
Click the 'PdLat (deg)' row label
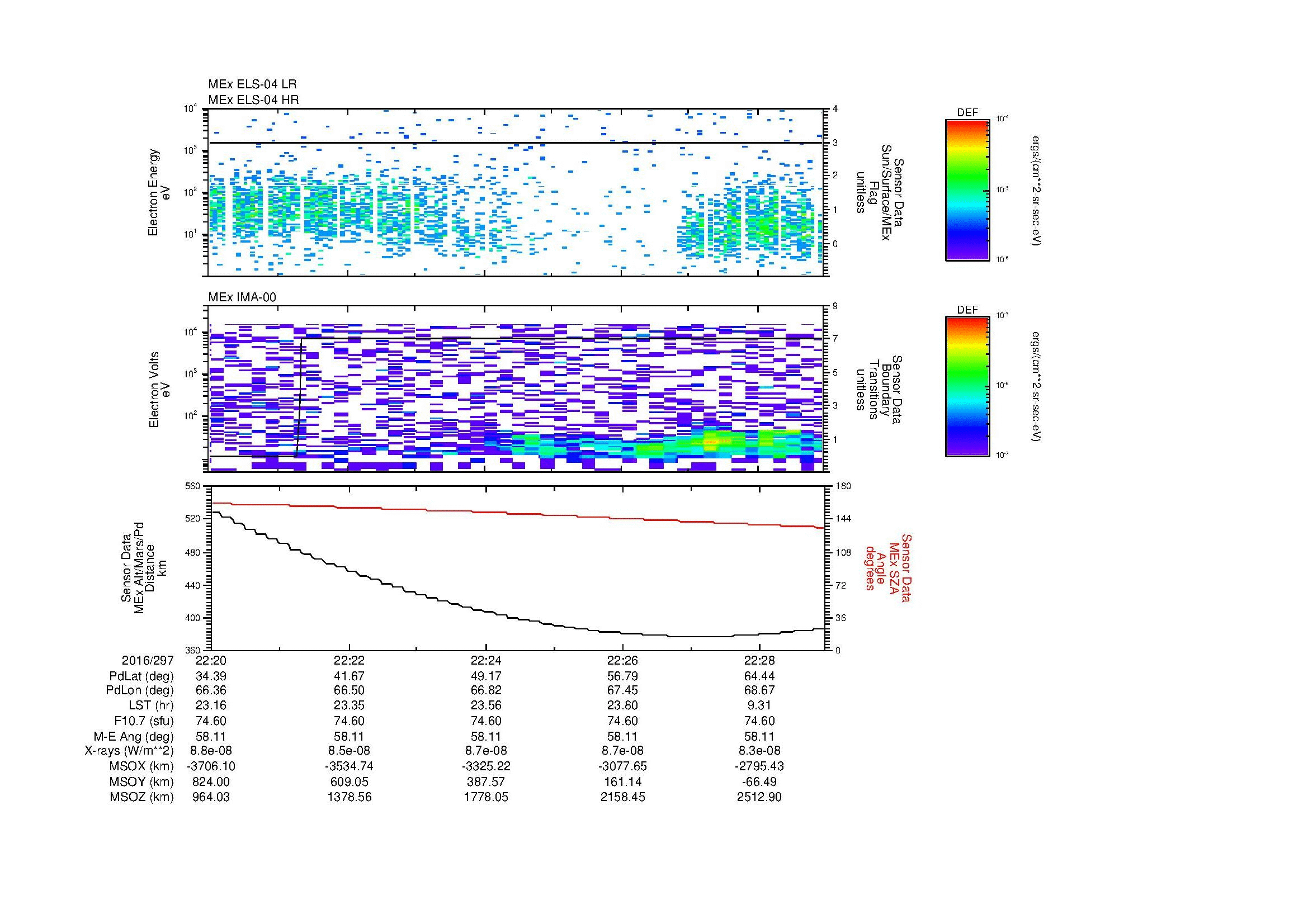click(141, 676)
